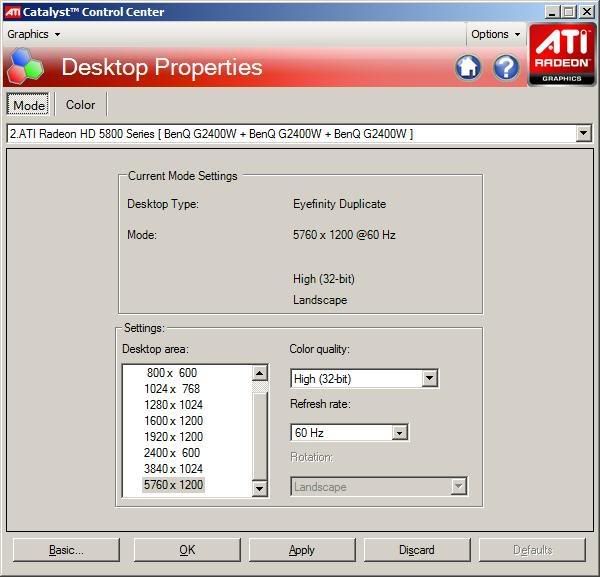Select 1600 x 1200 desktop area
The height and width of the screenshot is (577, 600).
(173, 421)
